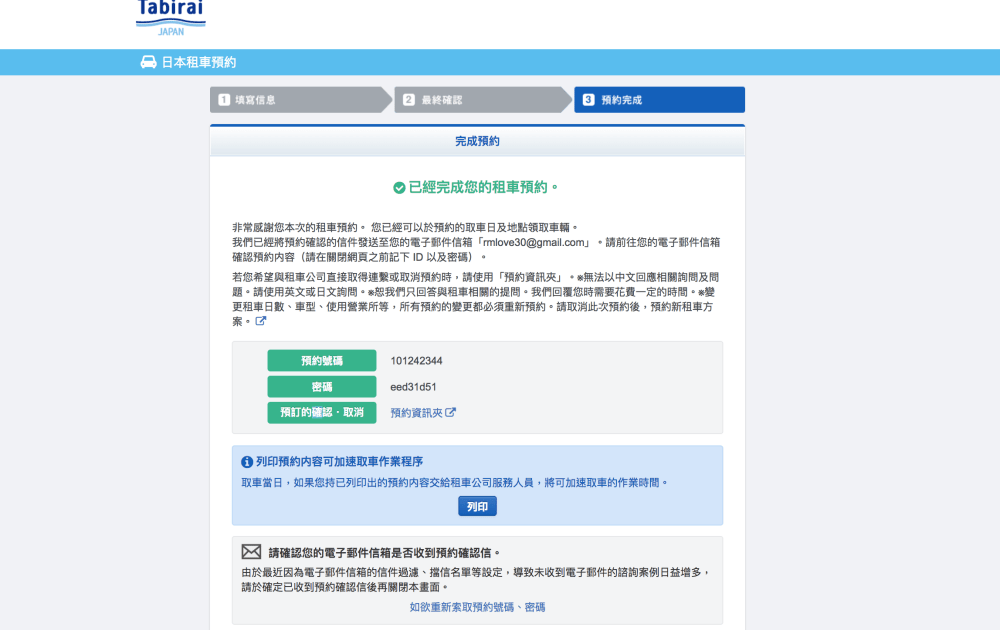Select step 3 預約完成 tab

tap(659, 100)
